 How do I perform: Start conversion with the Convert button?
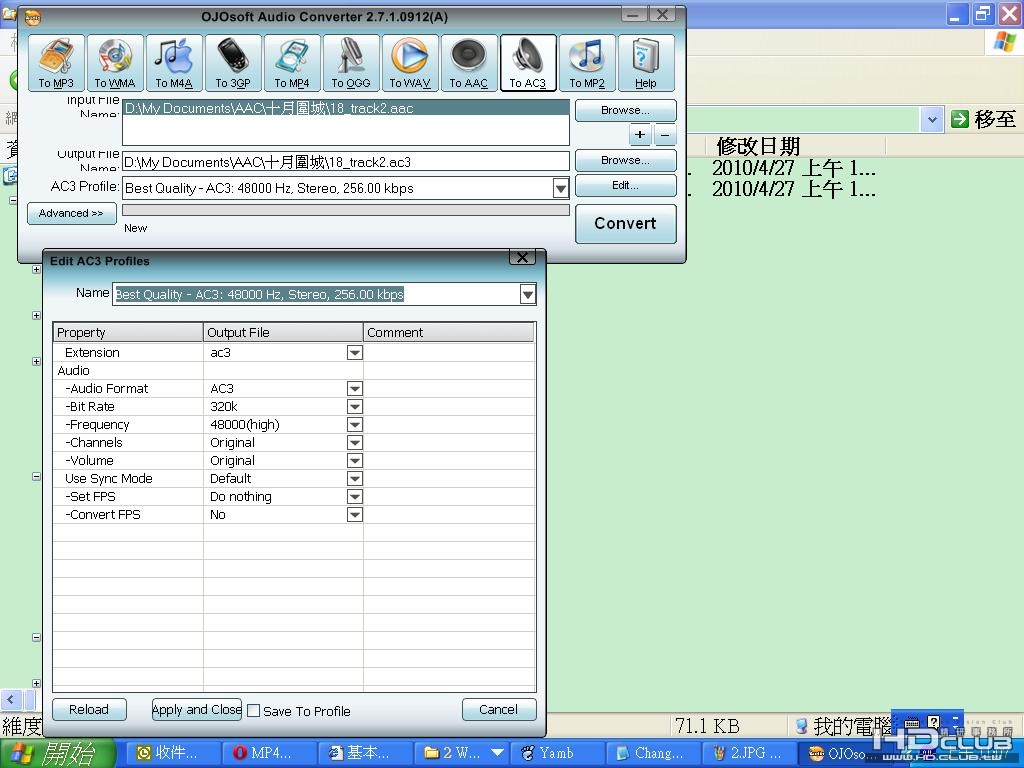point(626,223)
